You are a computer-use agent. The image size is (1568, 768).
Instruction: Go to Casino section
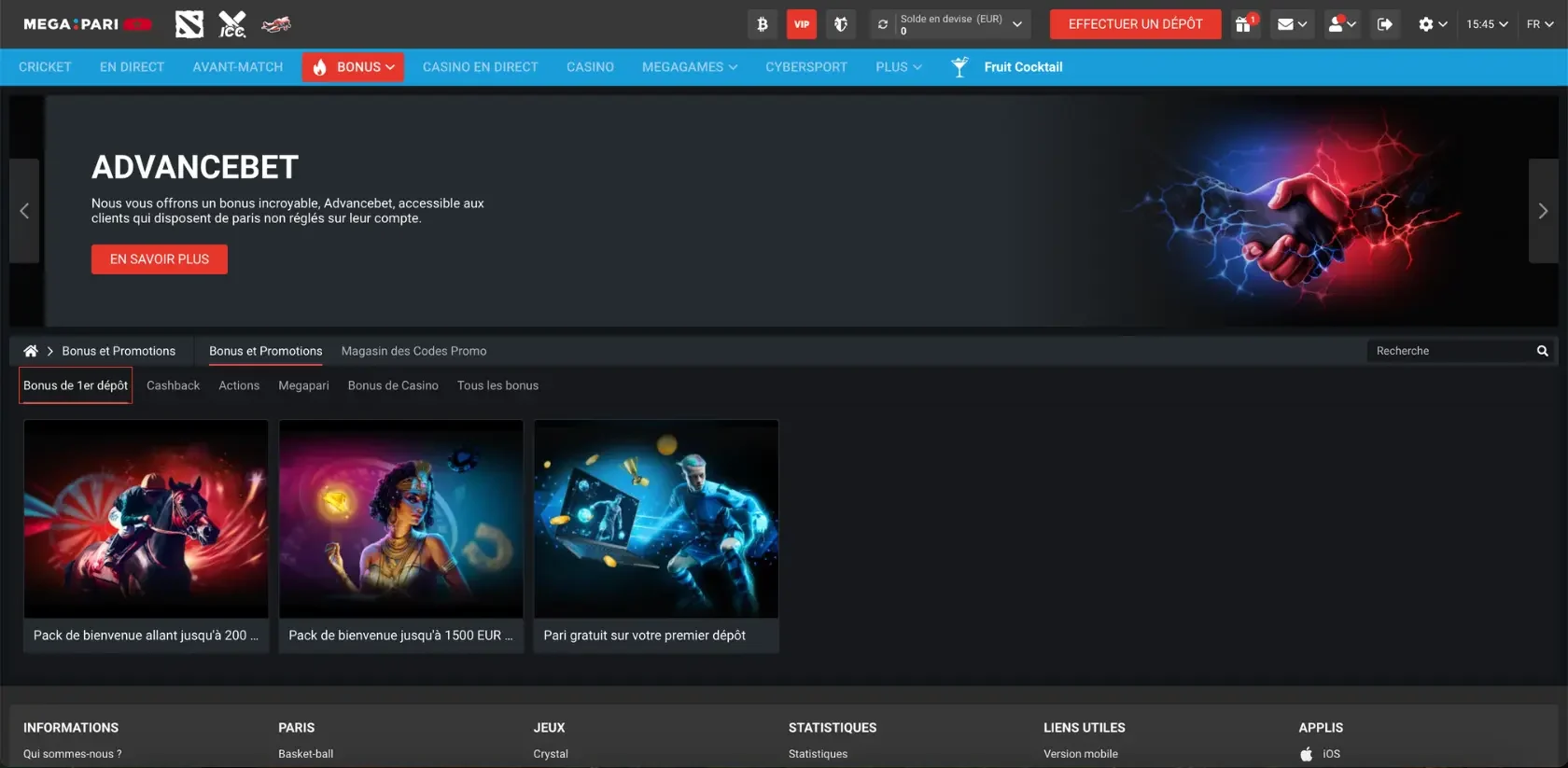[590, 67]
